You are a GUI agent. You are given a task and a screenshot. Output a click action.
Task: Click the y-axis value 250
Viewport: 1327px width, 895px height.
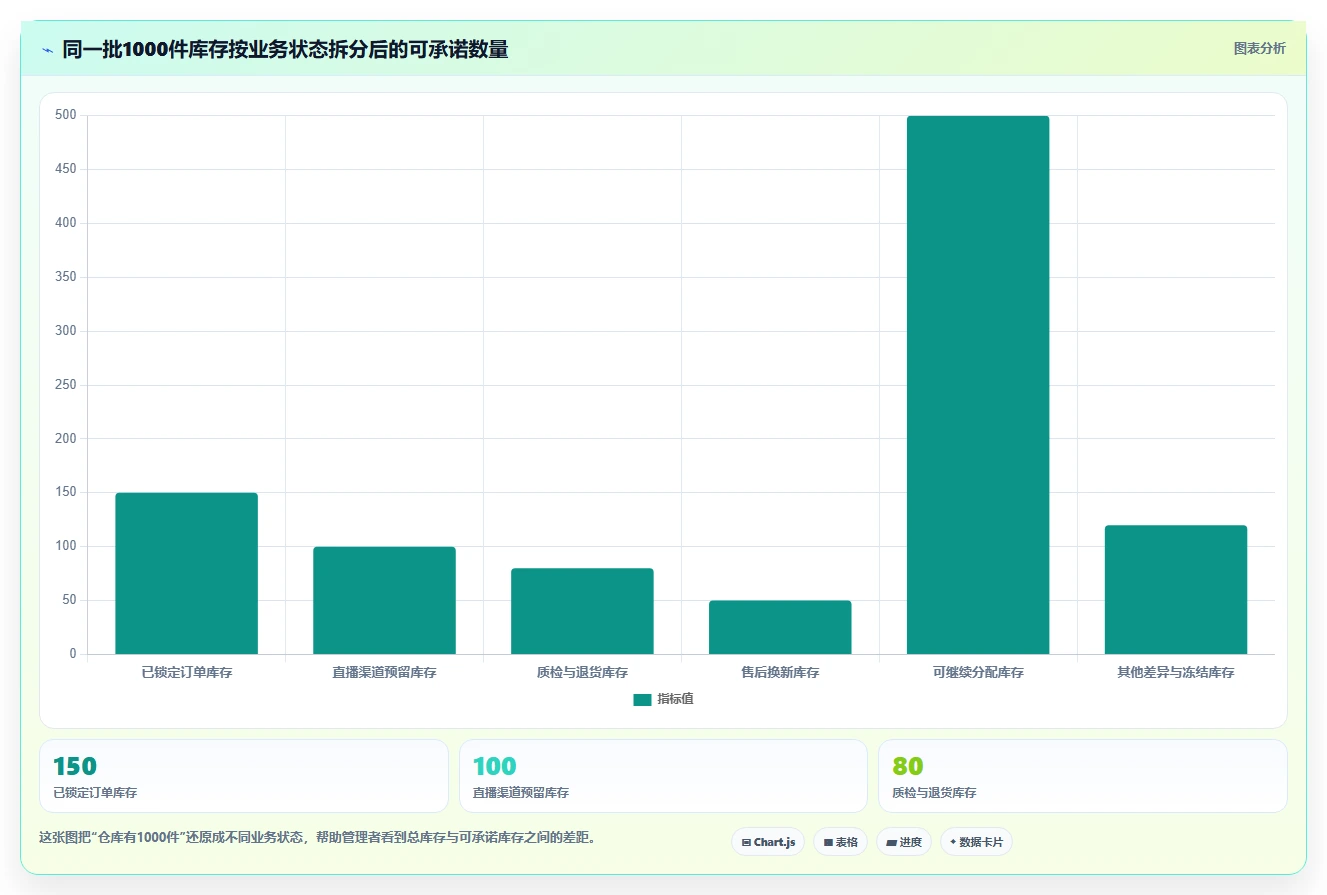pos(66,385)
